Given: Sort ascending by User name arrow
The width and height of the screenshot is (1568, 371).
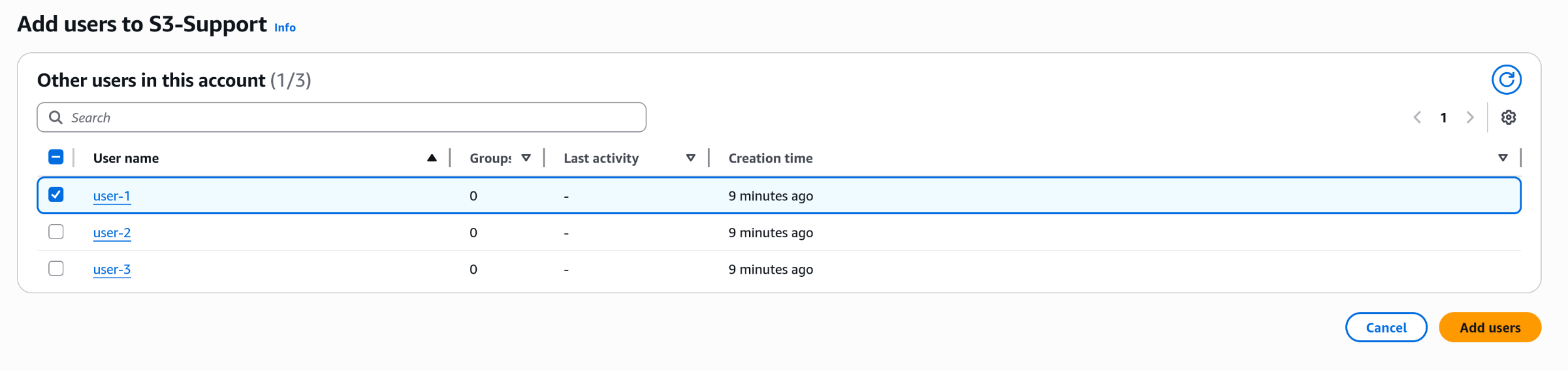Looking at the screenshot, I should pyautogui.click(x=432, y=158).
